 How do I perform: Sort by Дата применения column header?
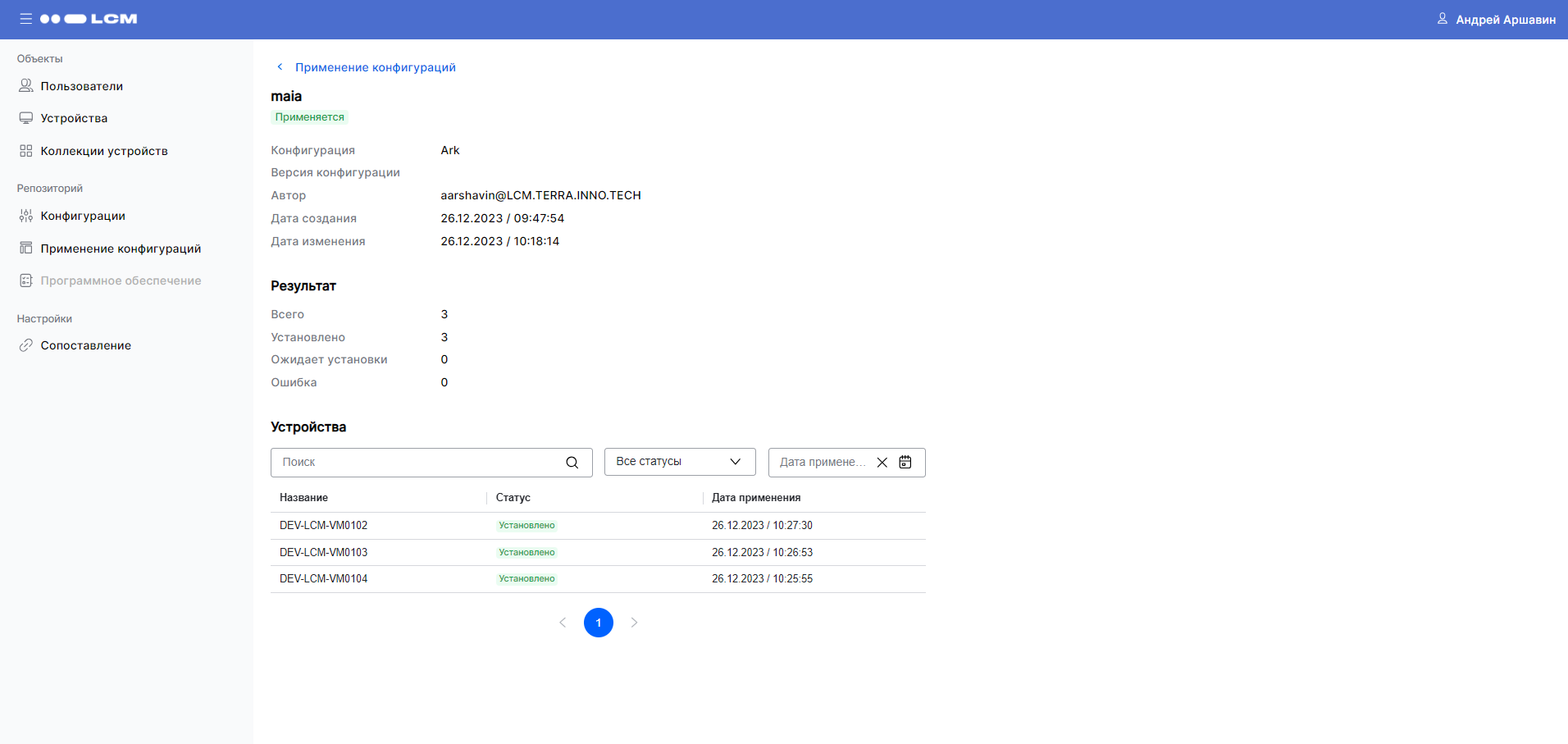coord(756,498)
